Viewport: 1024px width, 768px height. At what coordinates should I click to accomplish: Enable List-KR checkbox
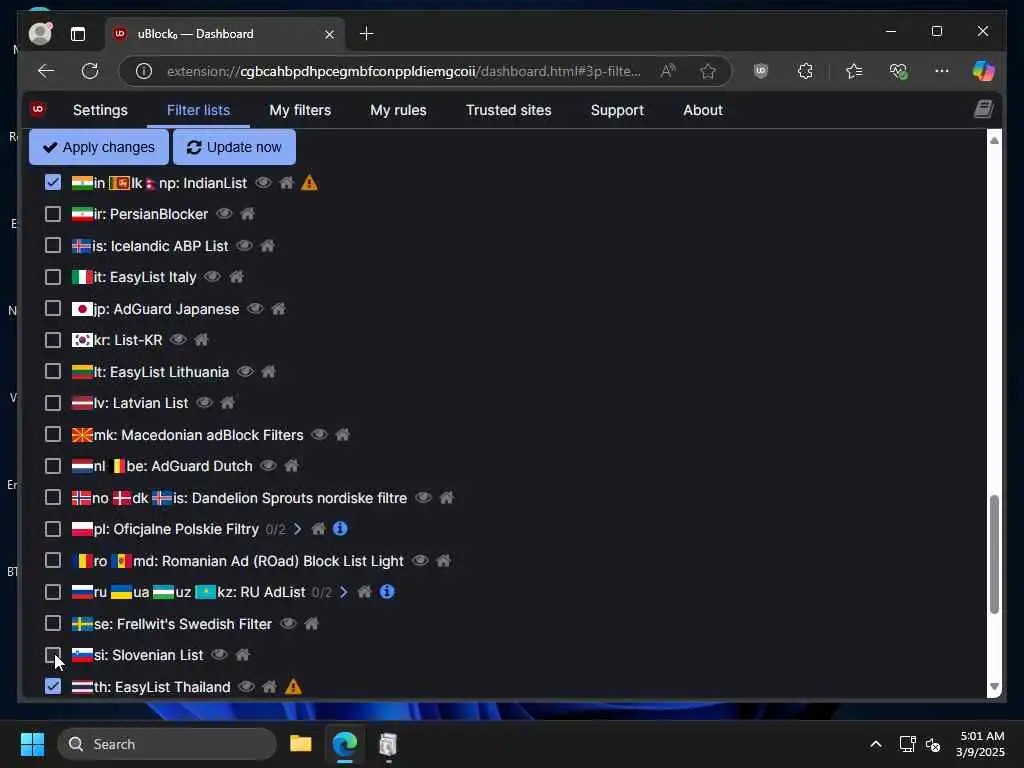pyautogui.click(x=53, y=340)
